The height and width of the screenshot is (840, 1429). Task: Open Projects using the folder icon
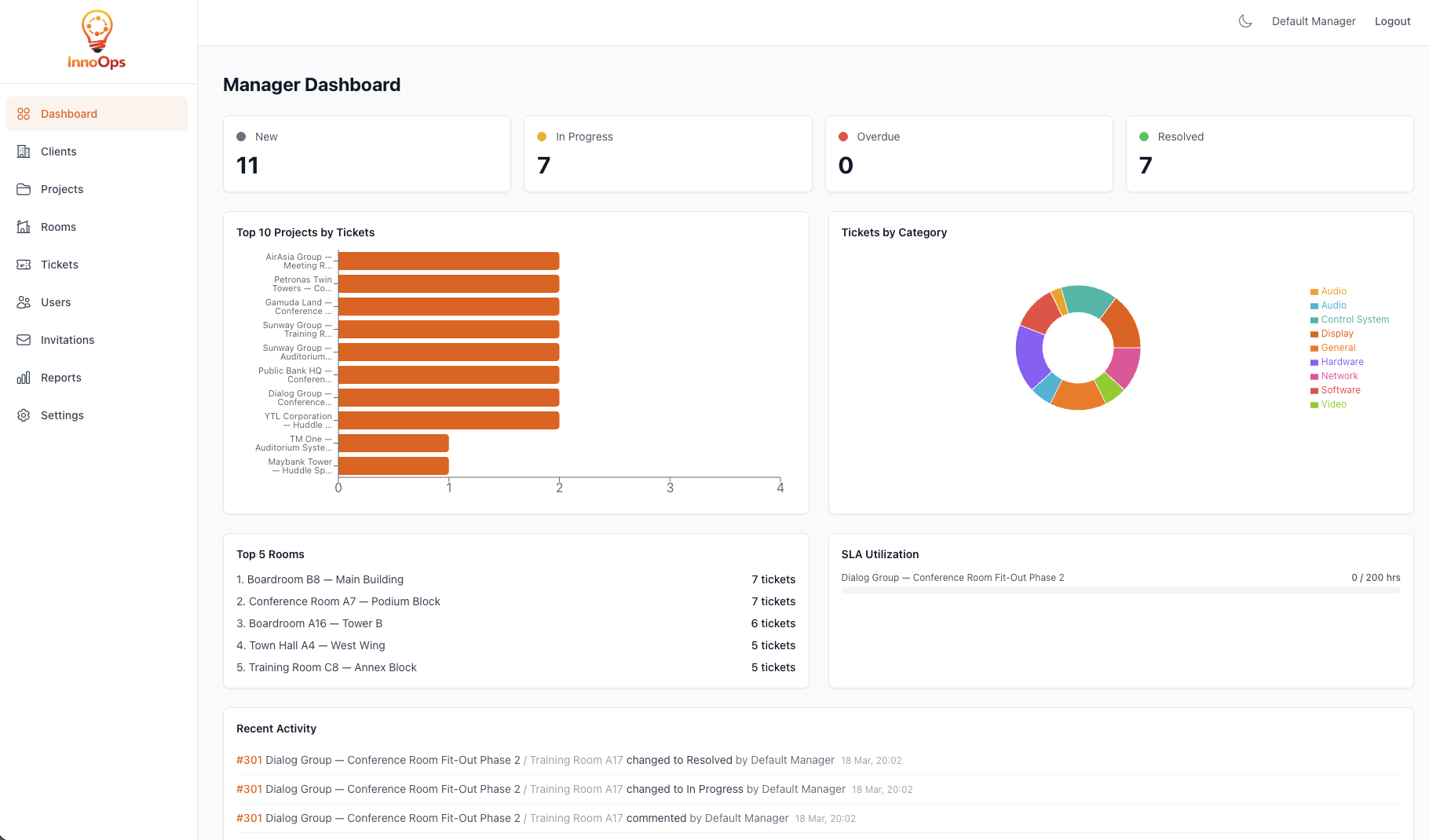tap(24, 188)
